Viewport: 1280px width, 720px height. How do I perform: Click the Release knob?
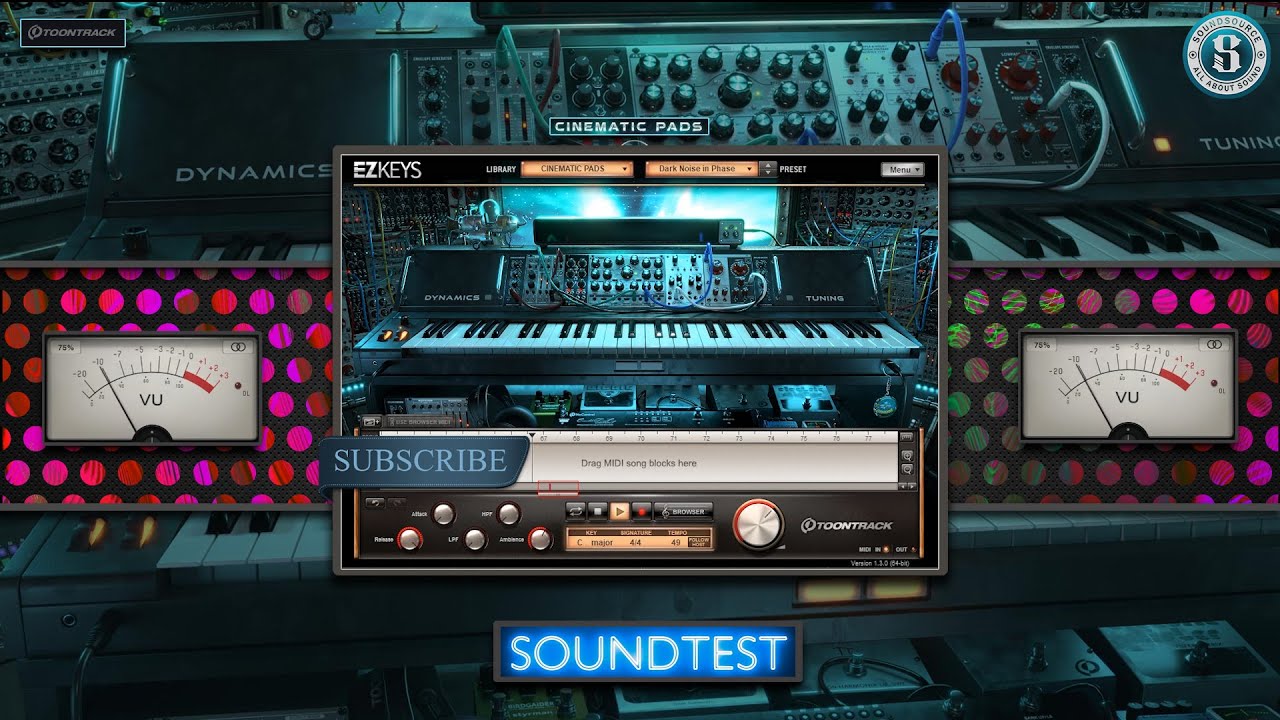pos(409,538)
